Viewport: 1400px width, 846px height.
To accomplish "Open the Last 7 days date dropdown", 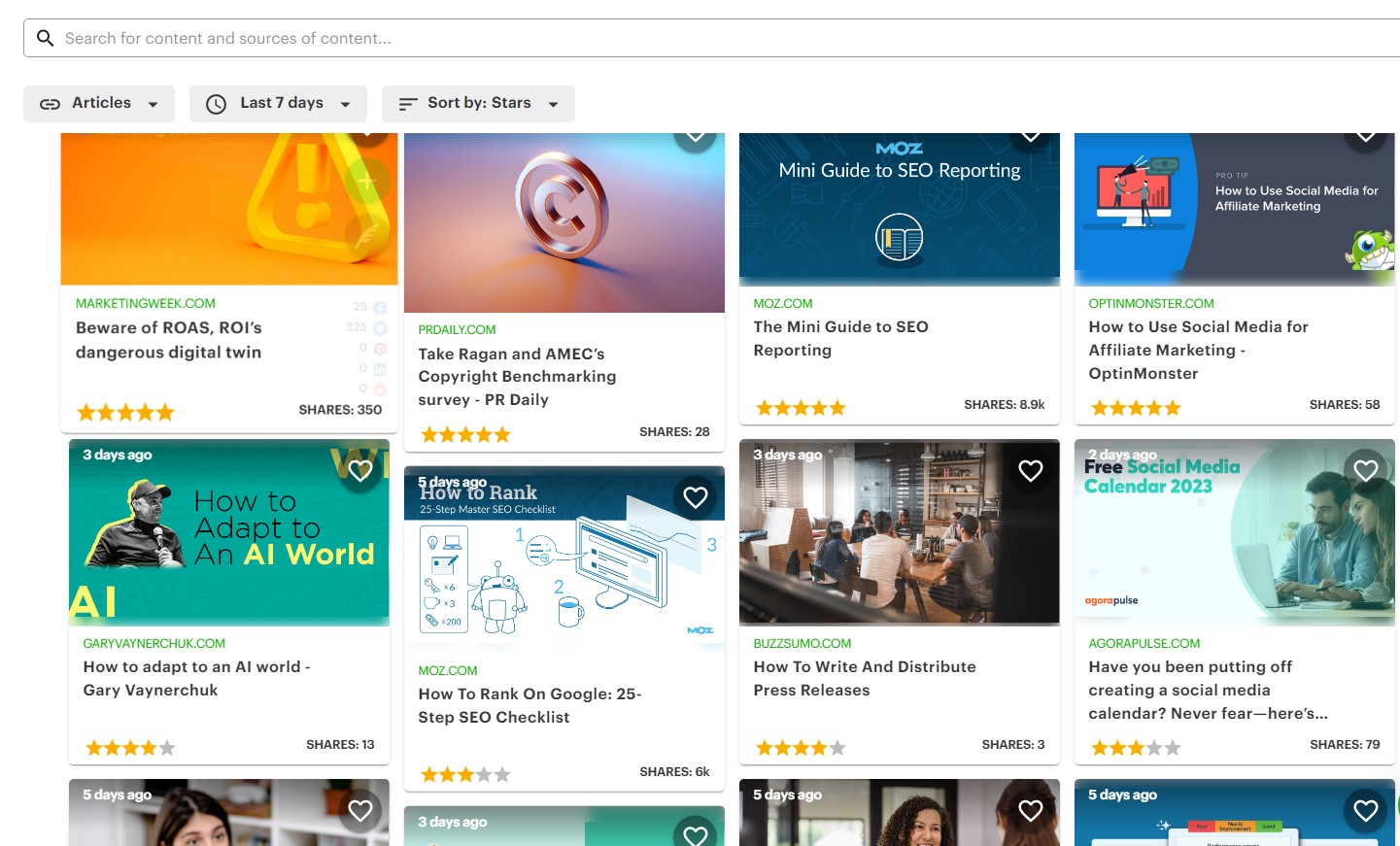I will click(x=278, y=103).
